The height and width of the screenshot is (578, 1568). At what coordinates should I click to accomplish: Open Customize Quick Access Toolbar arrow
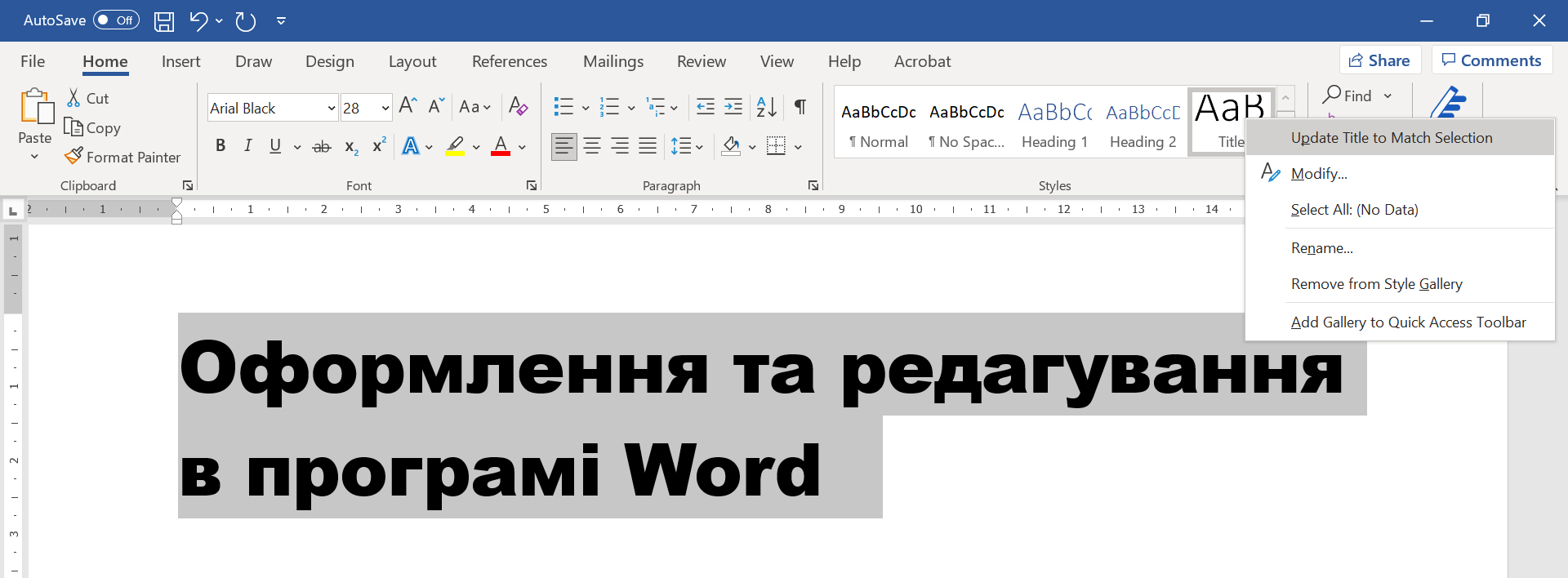[281, 21]
